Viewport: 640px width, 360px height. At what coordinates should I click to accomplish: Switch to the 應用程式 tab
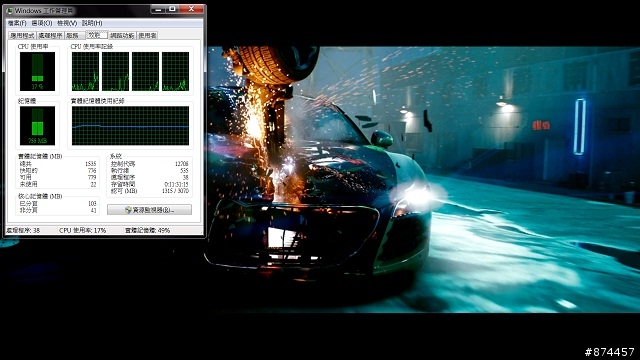pyautogui.click(x=22, y=36)
